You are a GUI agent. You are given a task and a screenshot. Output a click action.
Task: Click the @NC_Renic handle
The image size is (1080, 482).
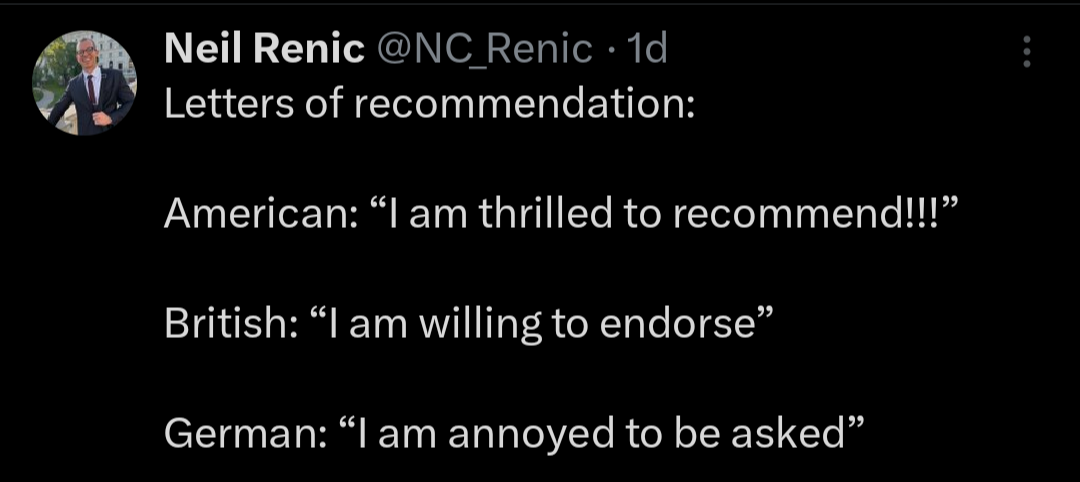pos(484,48)
